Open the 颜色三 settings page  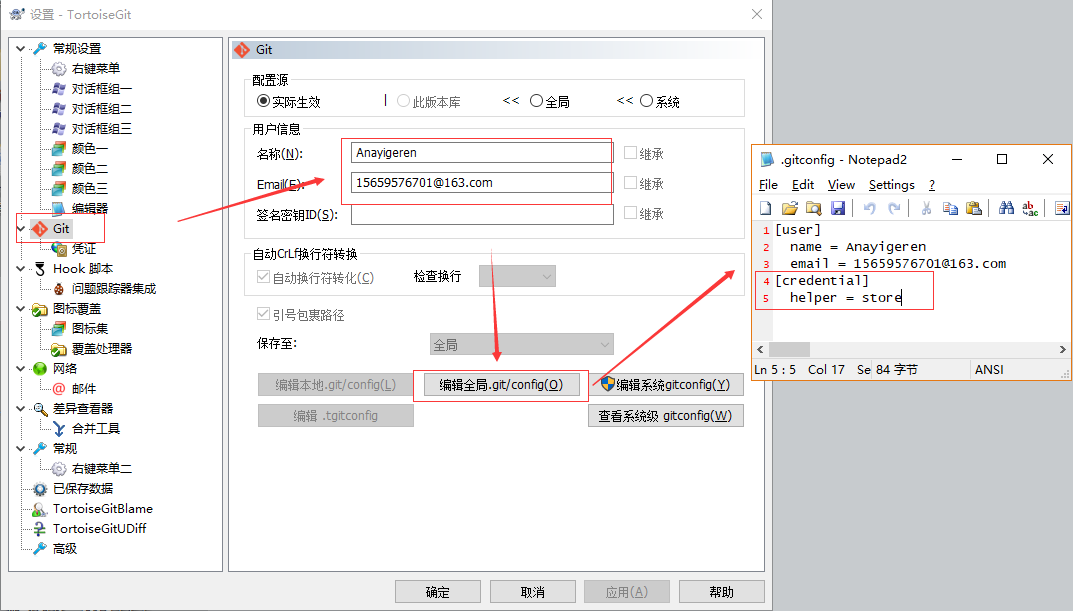click(x=90, y=188)
